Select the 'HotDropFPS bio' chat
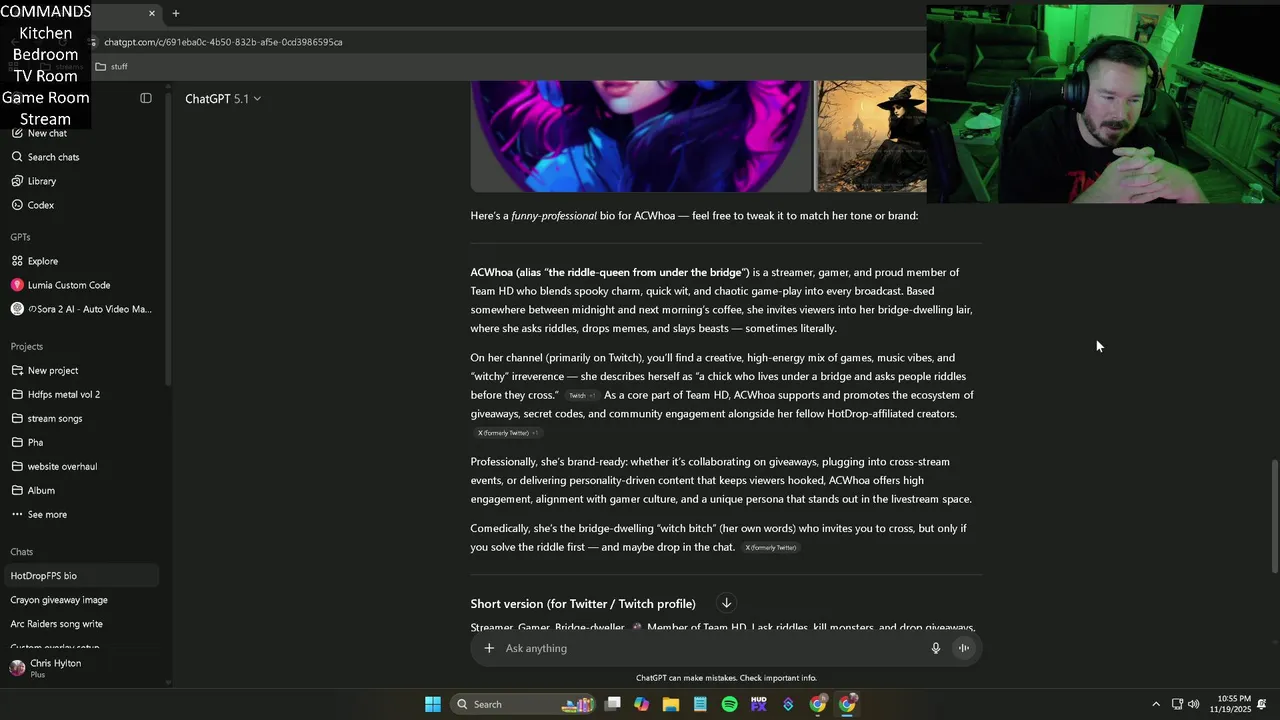1280x720 pixels. click(80, 576)
